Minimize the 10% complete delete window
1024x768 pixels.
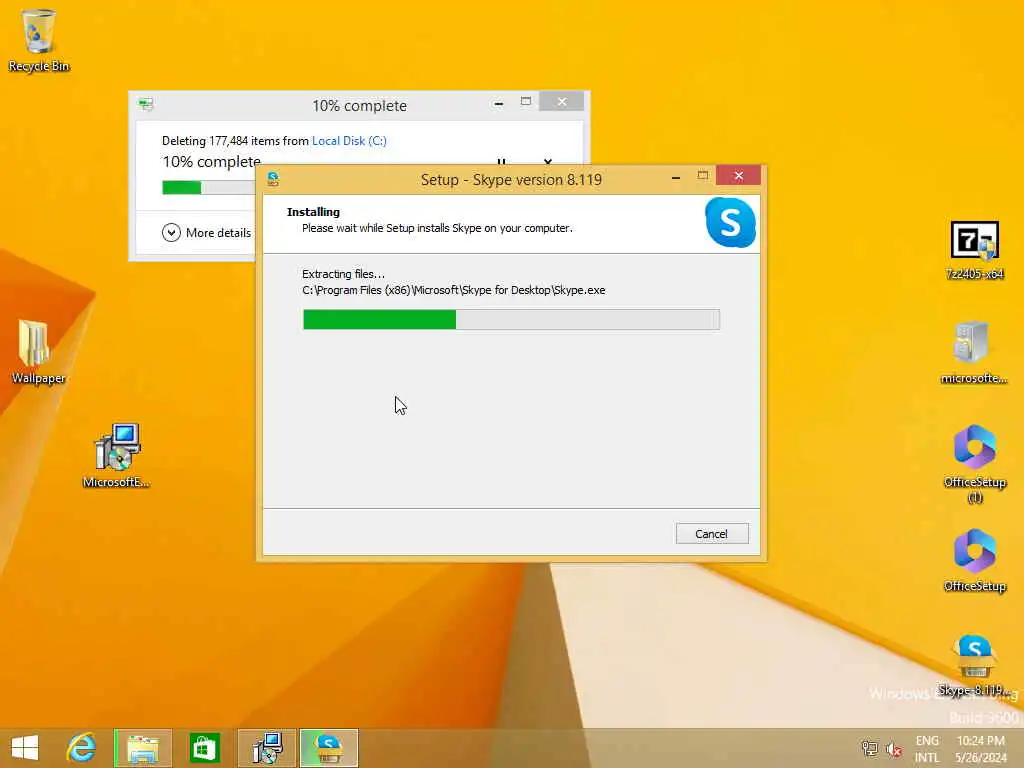tap(499, 103)
